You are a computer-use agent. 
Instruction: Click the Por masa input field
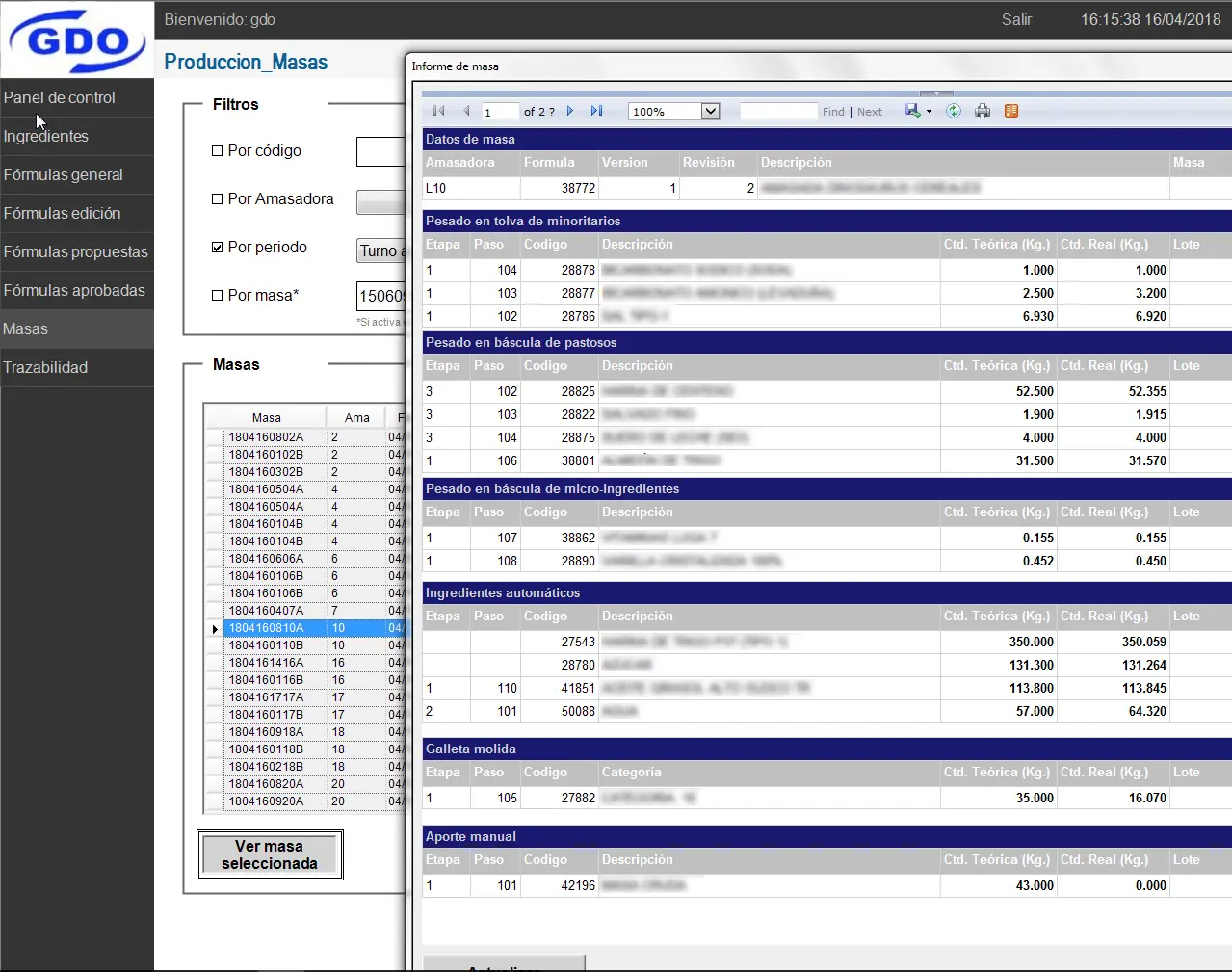(380, 296)
